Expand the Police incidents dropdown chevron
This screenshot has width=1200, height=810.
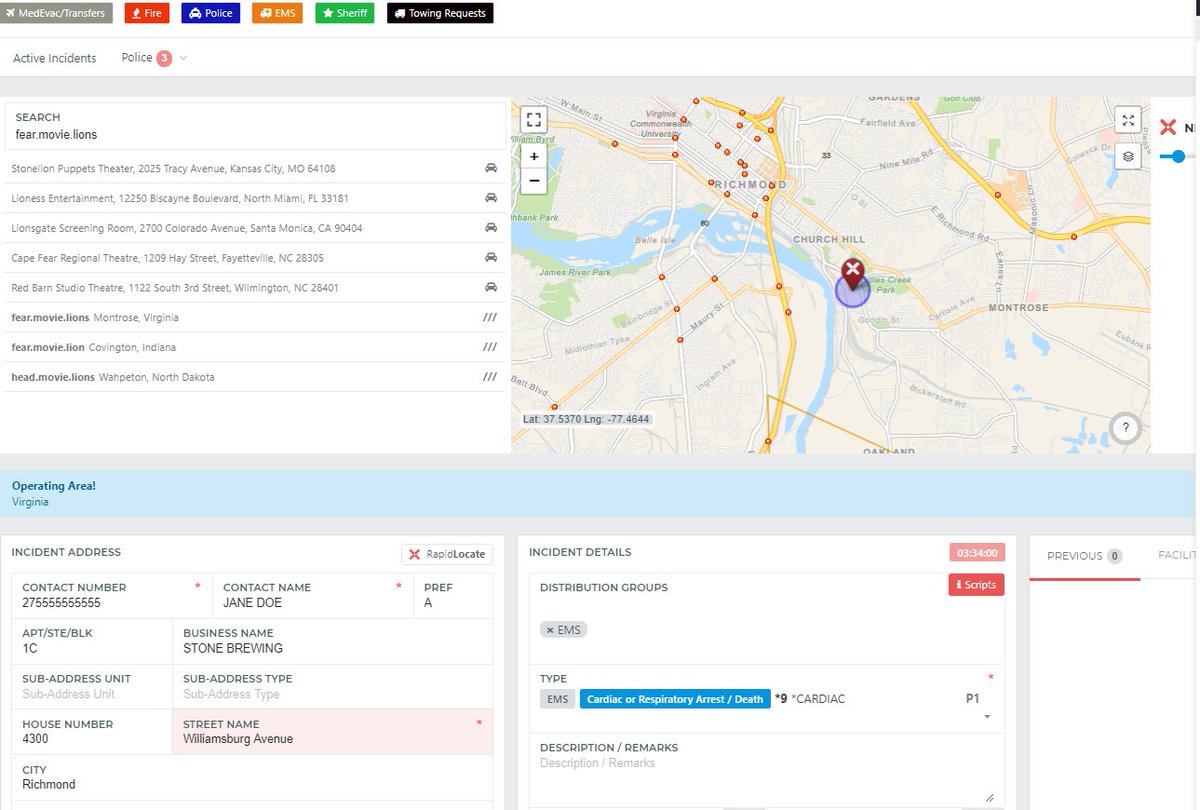183,58
